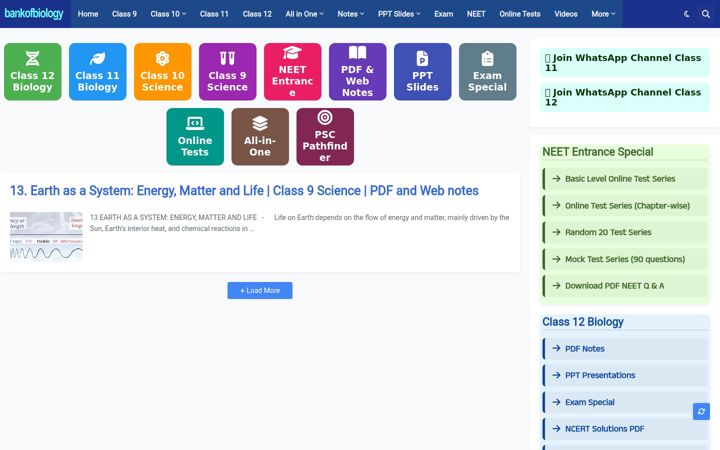Expand the All in One dropdown menu
This screenshot has height=450, width=720.
point(304,14)
